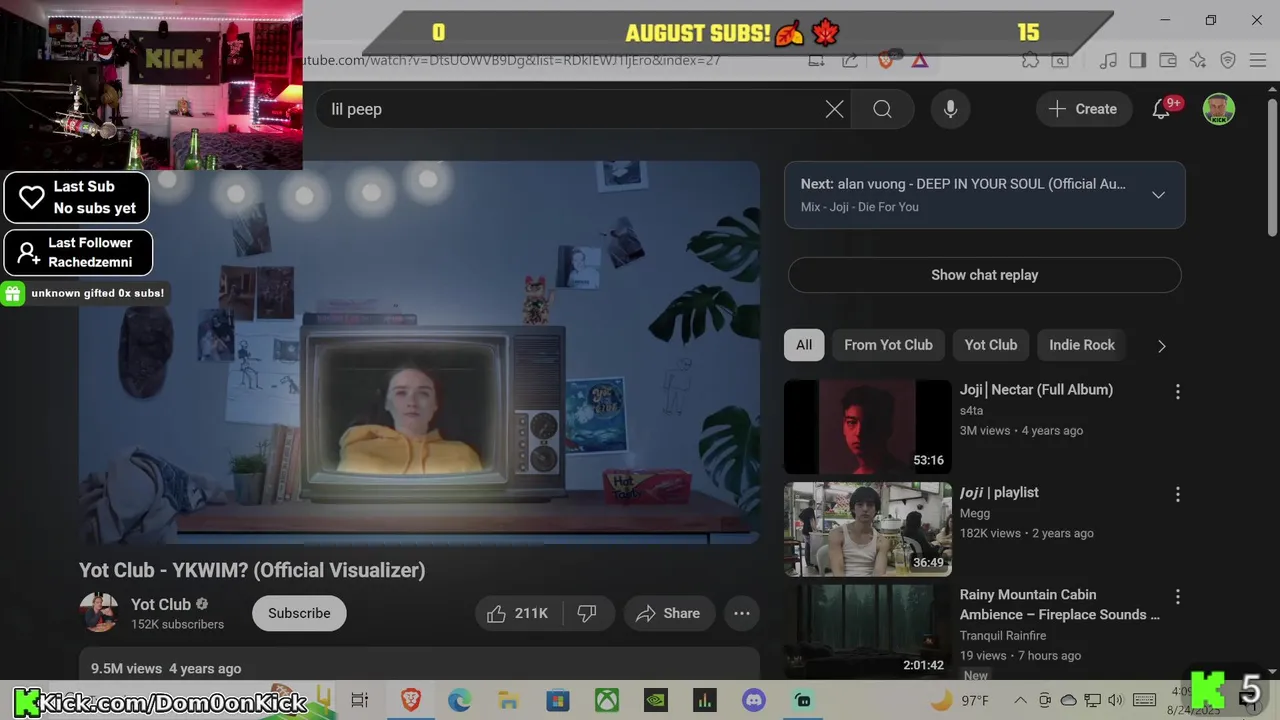
Task: Click the YouTube search magnifier button
Action: coord(882,109)
